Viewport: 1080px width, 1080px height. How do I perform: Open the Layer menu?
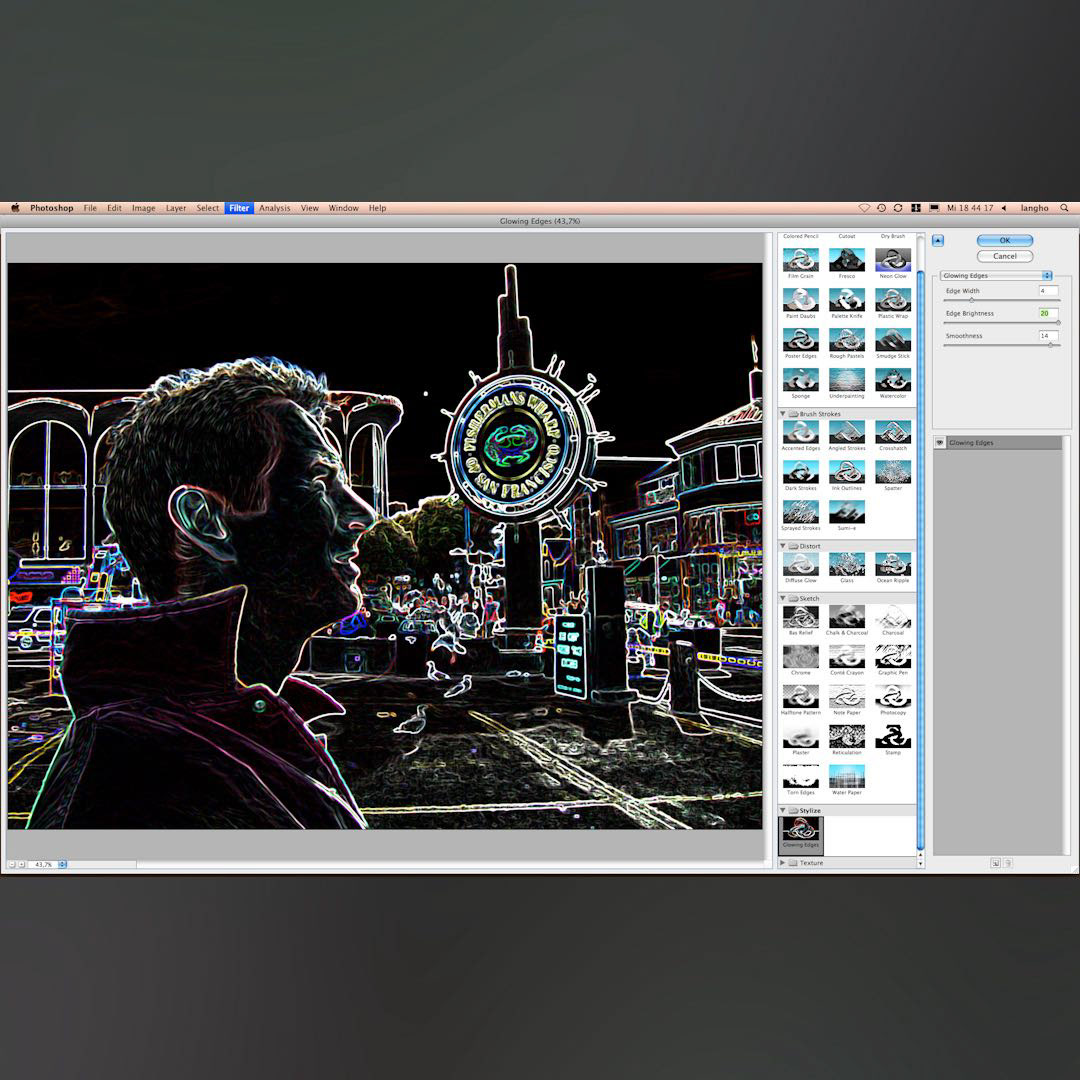coord(176,208)
